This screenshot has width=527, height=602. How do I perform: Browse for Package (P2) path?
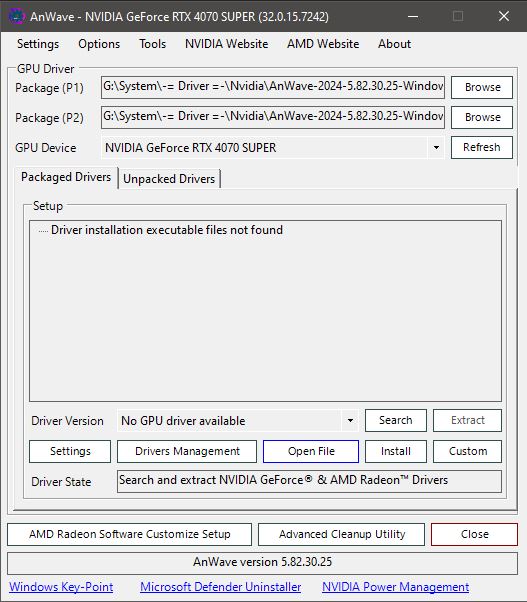[x=482, y=117]
